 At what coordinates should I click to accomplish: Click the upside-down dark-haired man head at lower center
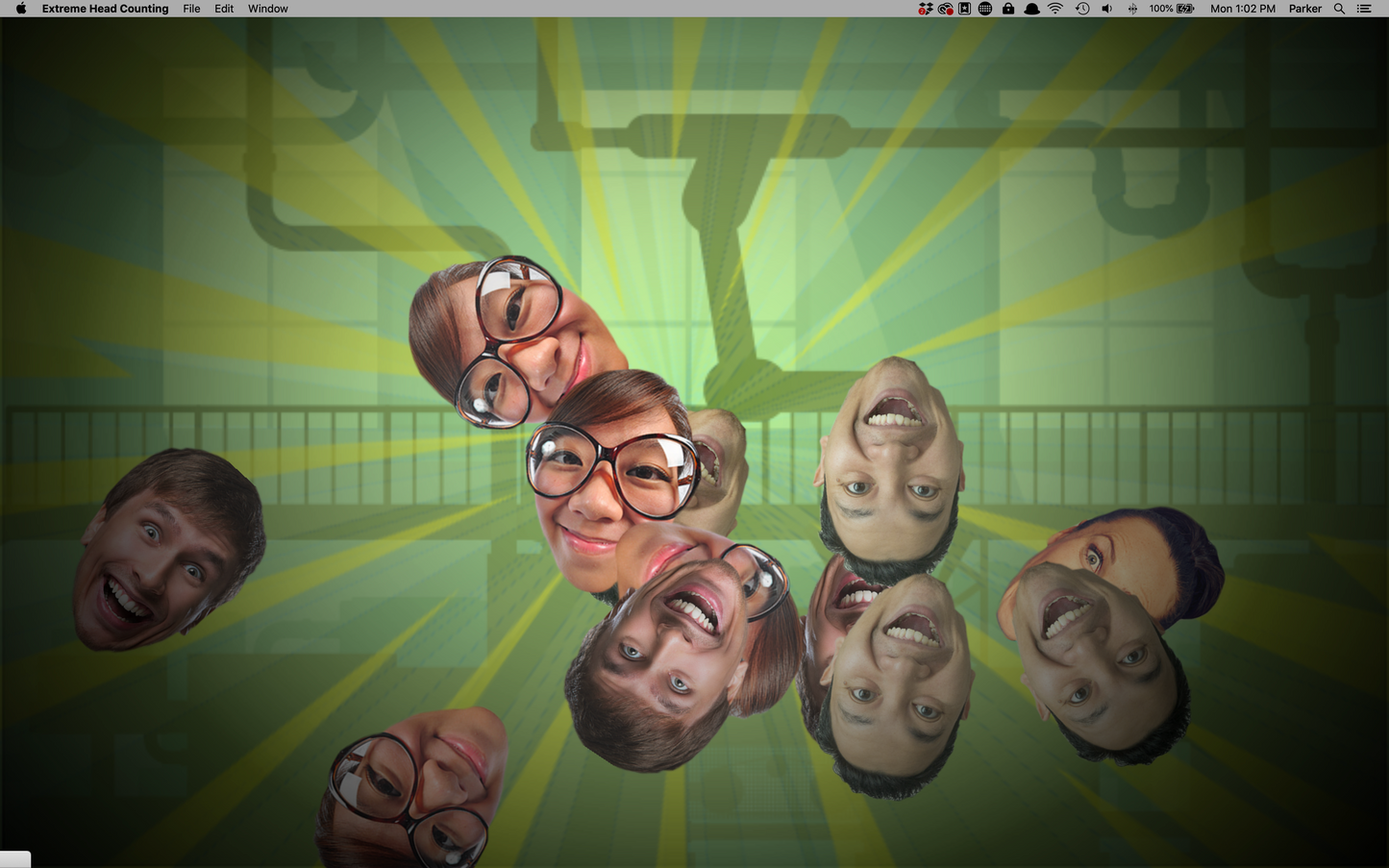click(x=899, y=687)
